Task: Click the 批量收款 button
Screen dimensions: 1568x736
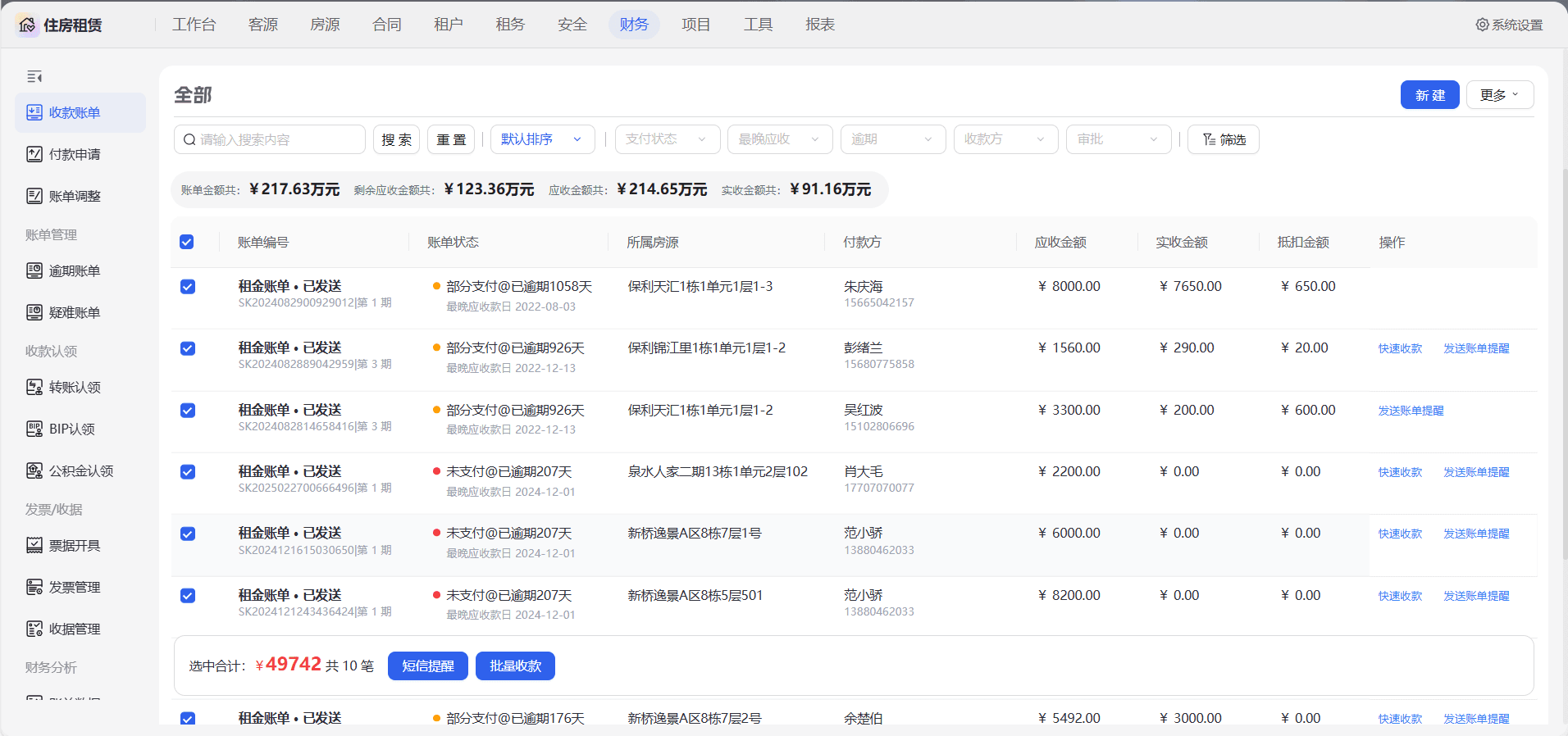Action: click(515, 666)
